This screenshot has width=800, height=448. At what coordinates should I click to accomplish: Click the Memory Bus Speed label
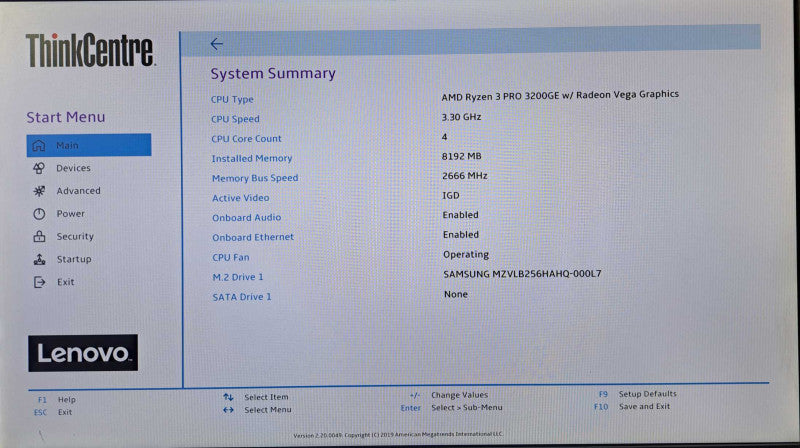[255, 178]
